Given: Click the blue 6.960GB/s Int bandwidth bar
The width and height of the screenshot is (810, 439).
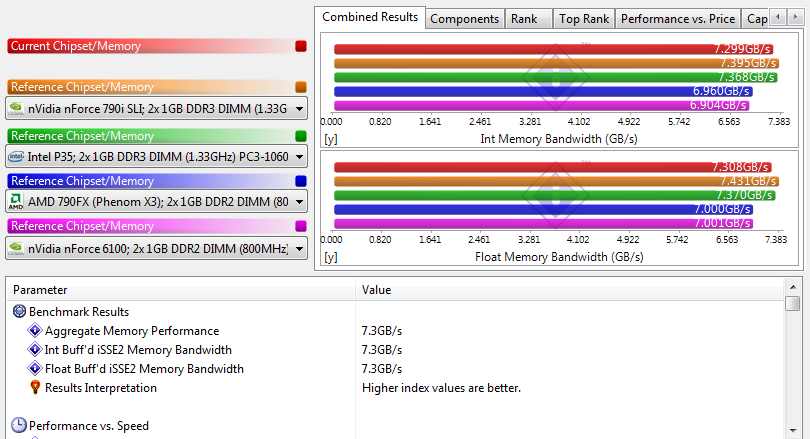Looking at the screenshot, I should (543, 91).
